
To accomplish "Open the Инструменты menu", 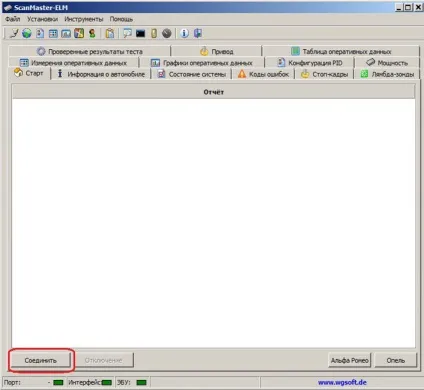I will point(84,19).
